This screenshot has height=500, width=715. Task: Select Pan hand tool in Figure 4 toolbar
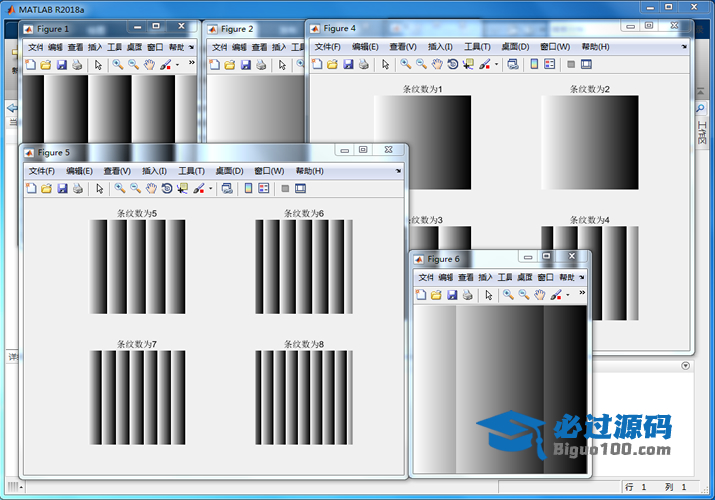point(437,64)
